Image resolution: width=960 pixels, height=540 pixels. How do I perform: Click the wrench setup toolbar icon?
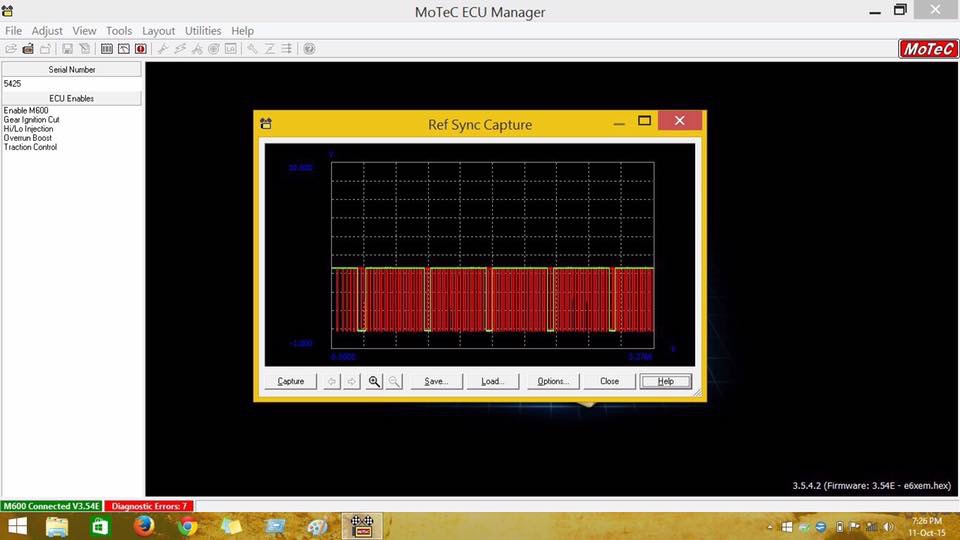(x=252, y=49)
